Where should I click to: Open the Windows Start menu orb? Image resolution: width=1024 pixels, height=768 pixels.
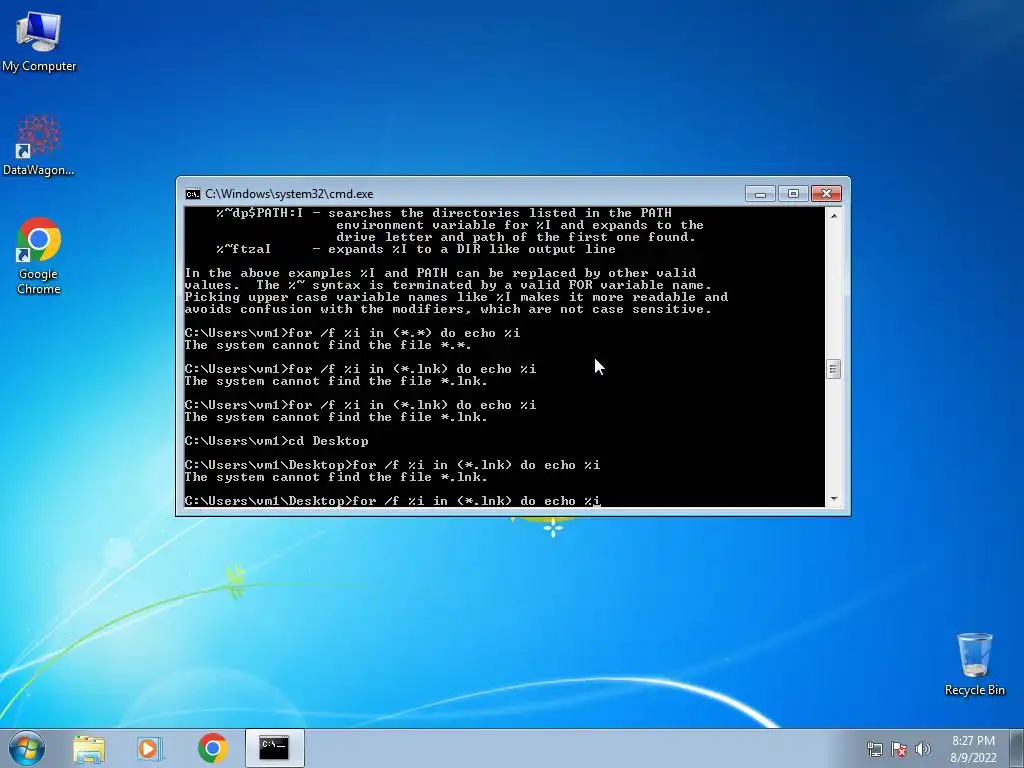tap(27, 748)
